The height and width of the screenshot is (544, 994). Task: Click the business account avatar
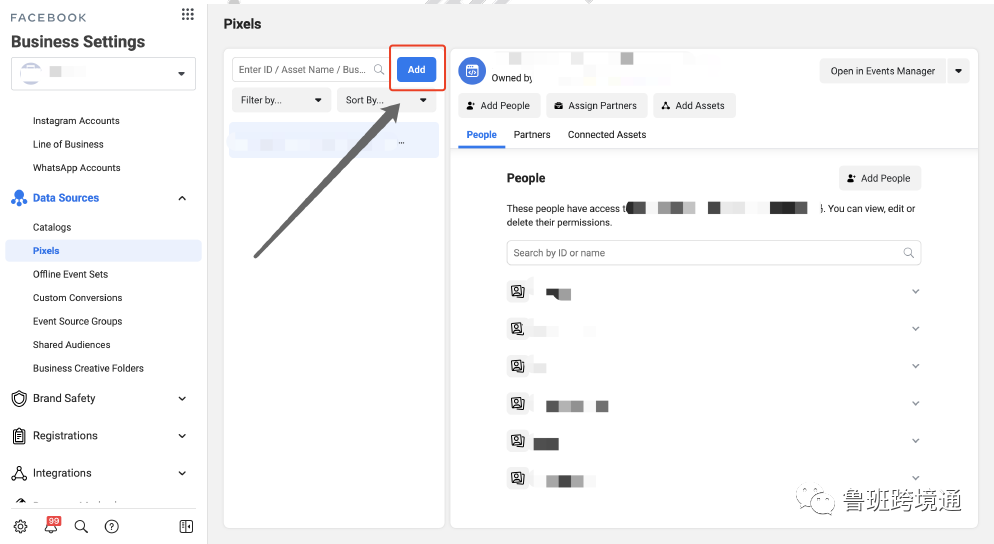point(31,74)
